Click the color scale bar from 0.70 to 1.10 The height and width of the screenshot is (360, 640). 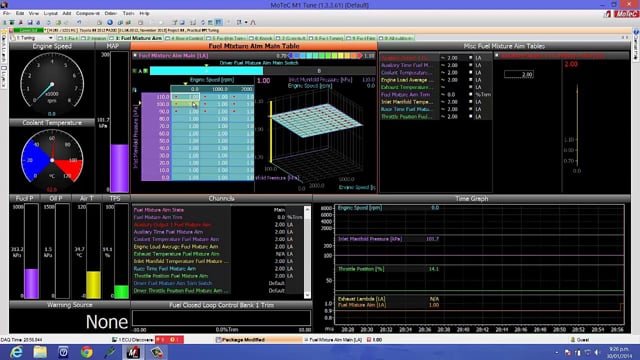click(x=325, y=56)
